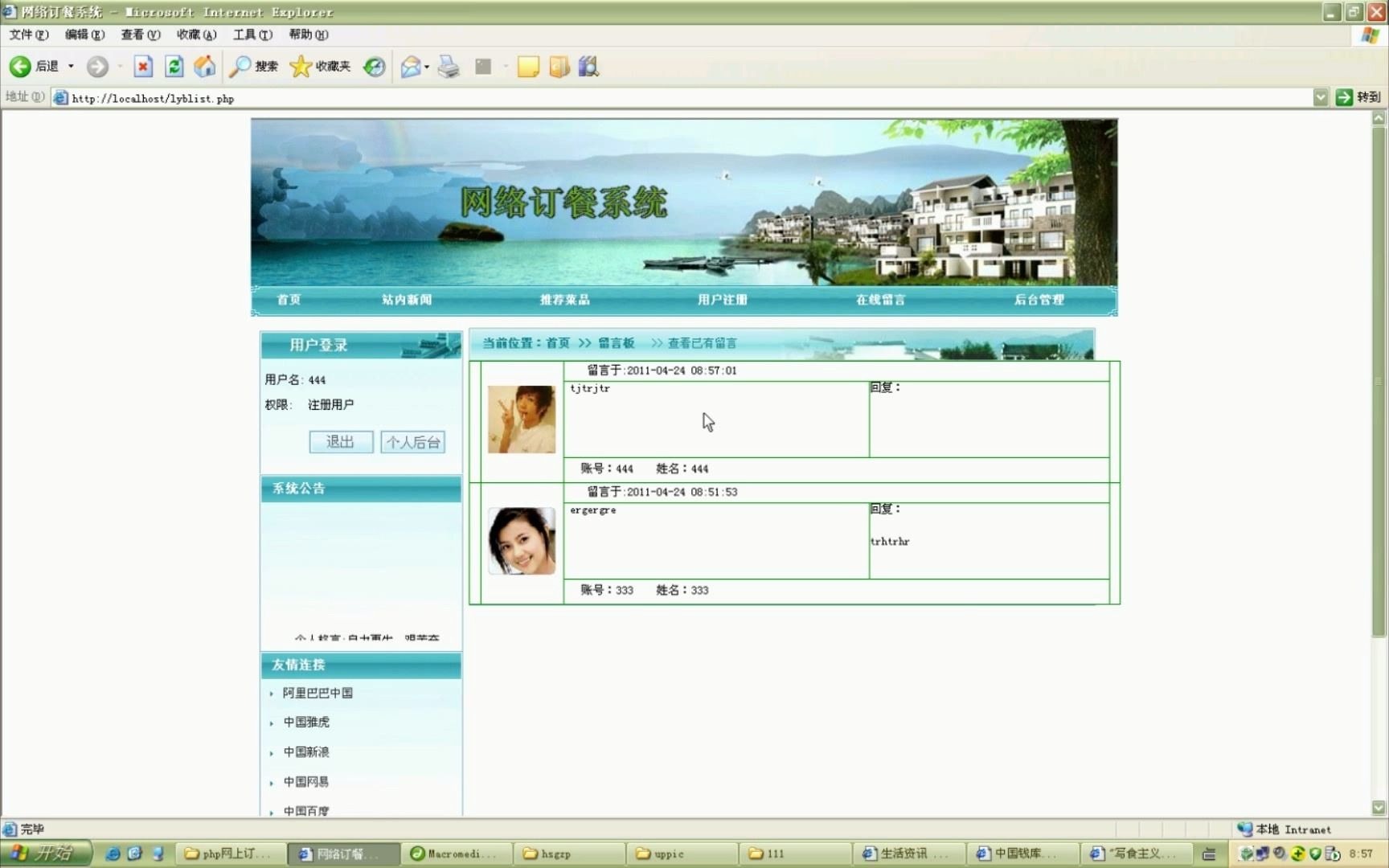The image size is (1389, 868).
Task: Open the 查看(V) menu
Action: click(x=141, y=35)
